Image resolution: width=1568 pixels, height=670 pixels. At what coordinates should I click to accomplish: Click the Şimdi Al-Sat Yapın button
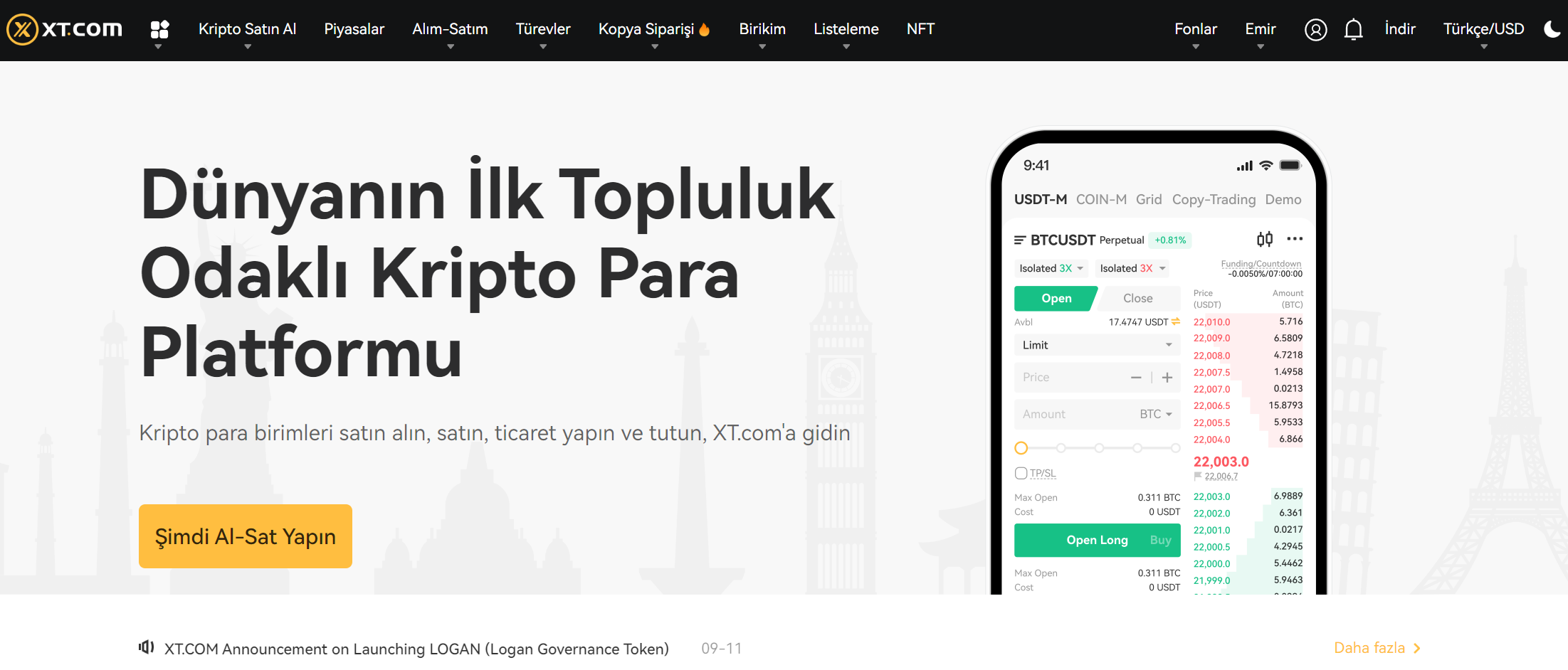246,536
